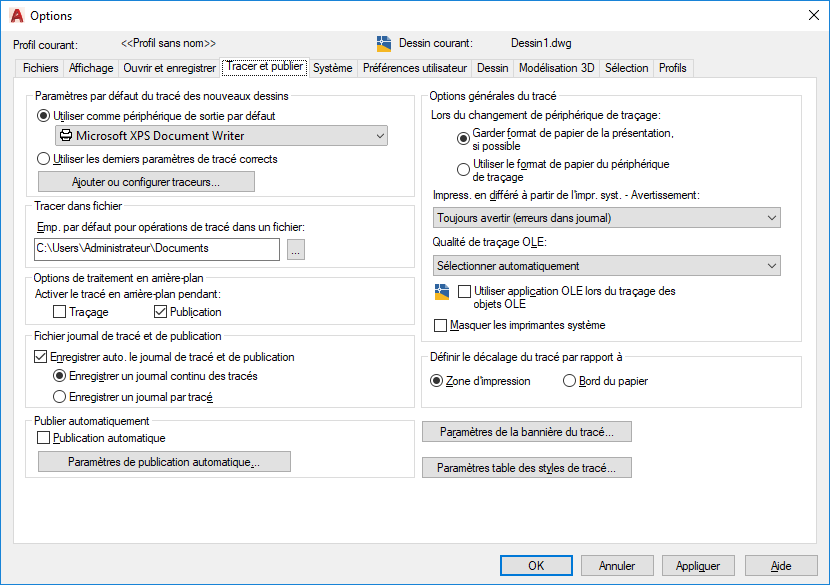Choose Enregistrer un journal par tracé
This screenshot has width=830, height=585.
tap(60, 397)
